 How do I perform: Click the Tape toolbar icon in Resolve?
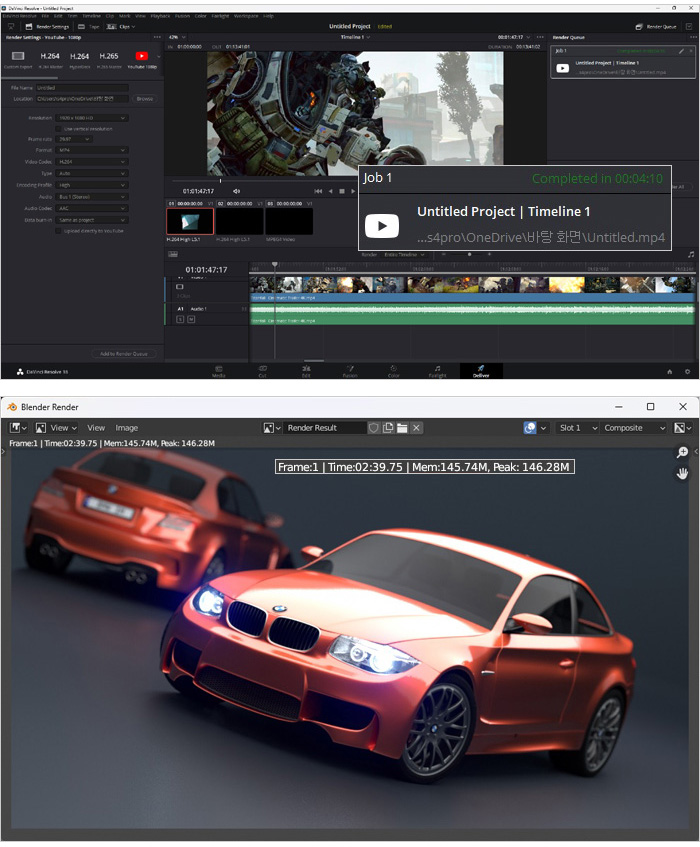82,26
